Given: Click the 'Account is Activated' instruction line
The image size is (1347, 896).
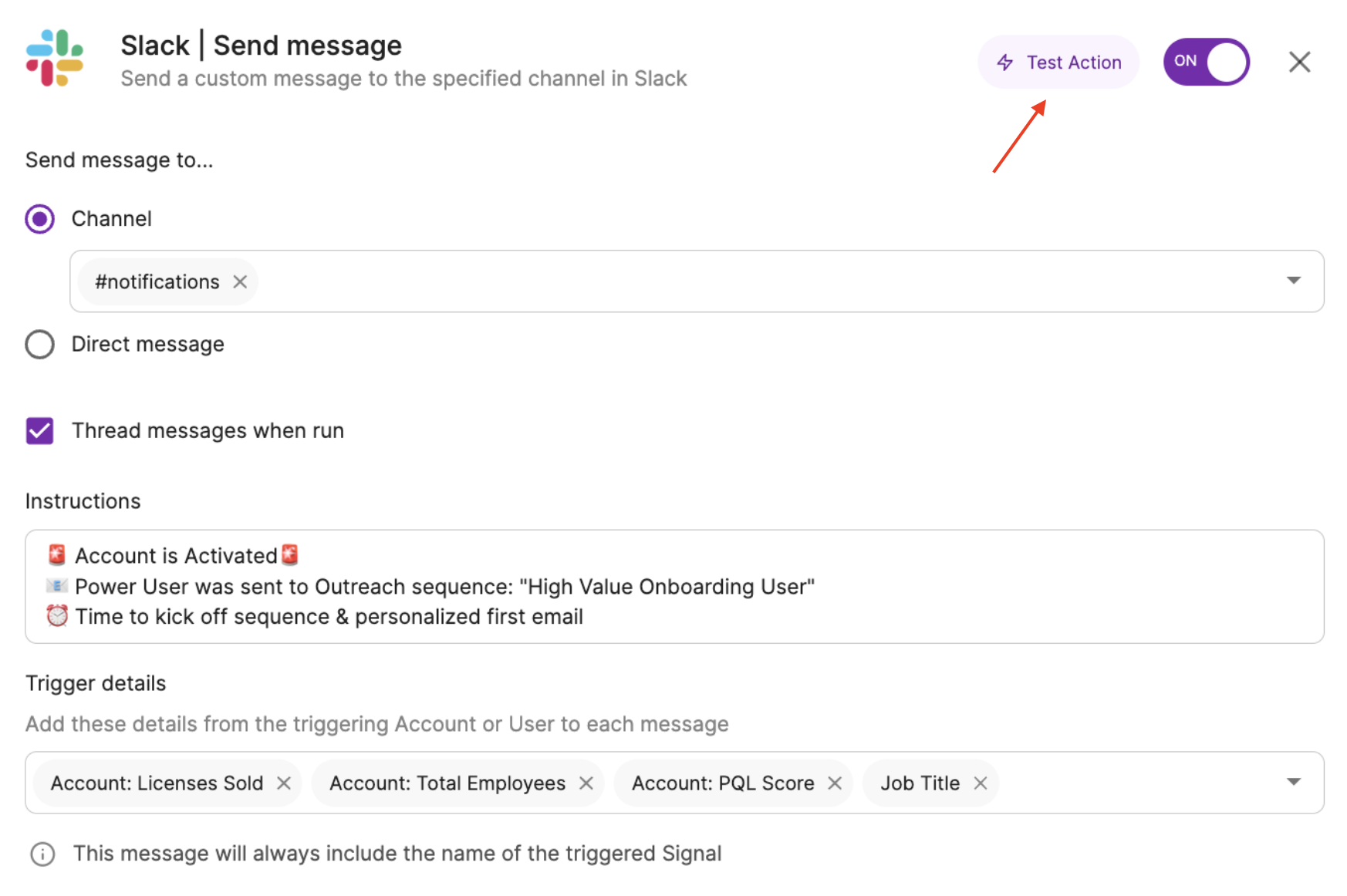Looking at the screenshot, I should coord(173,556).
